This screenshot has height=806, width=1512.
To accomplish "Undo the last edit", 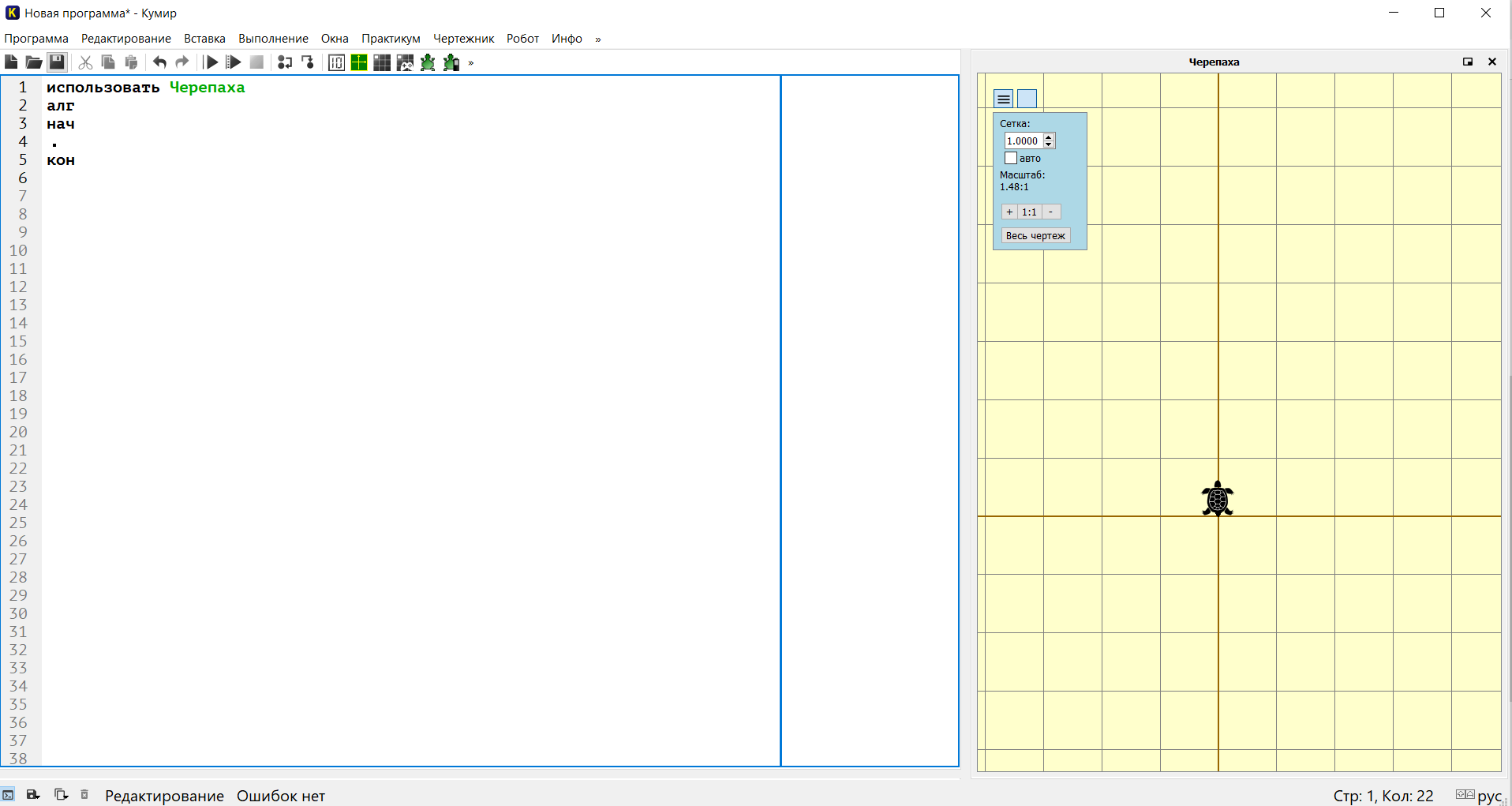I will pos(159,62).
